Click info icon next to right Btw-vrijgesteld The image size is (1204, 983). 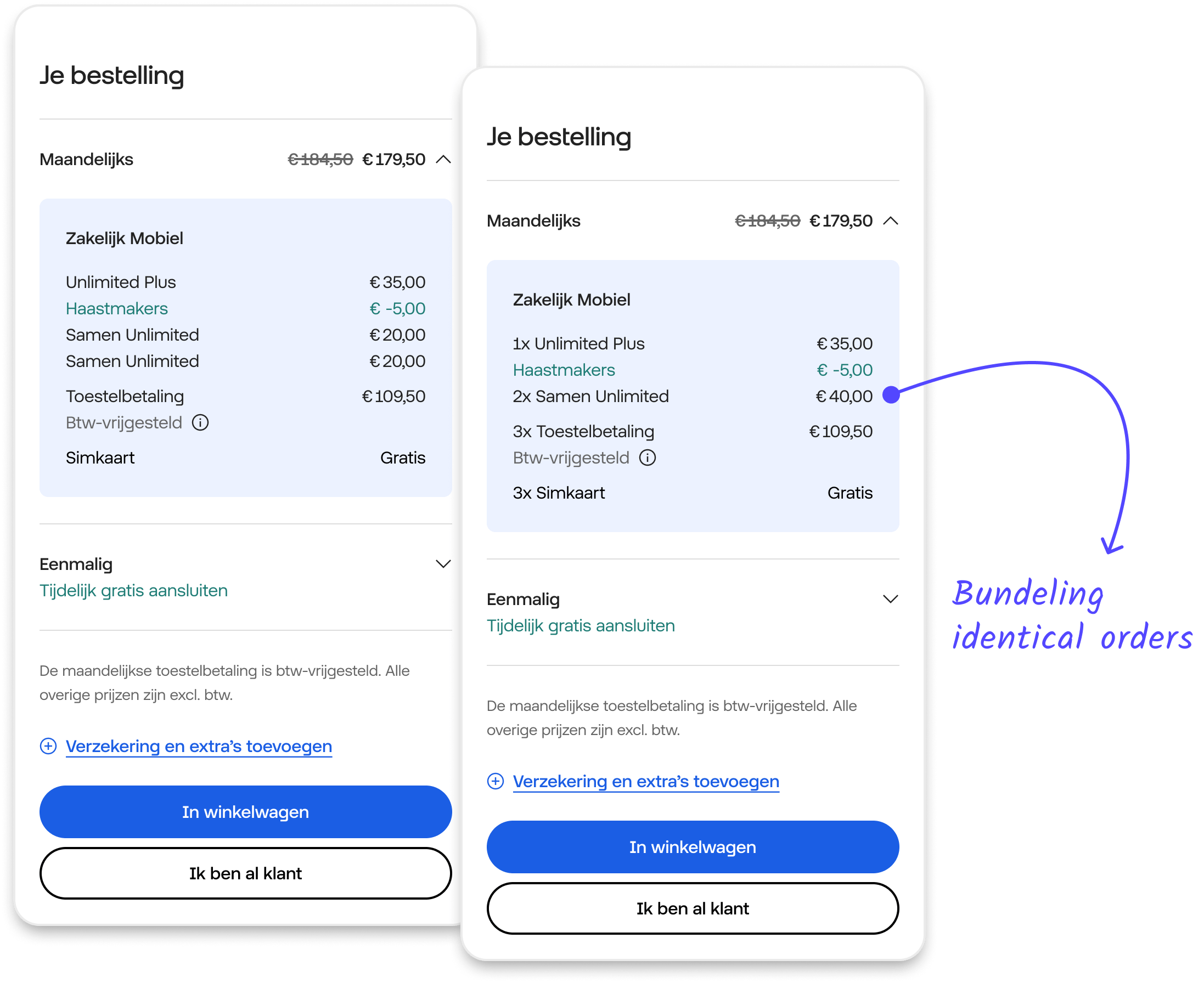[648, 458]
